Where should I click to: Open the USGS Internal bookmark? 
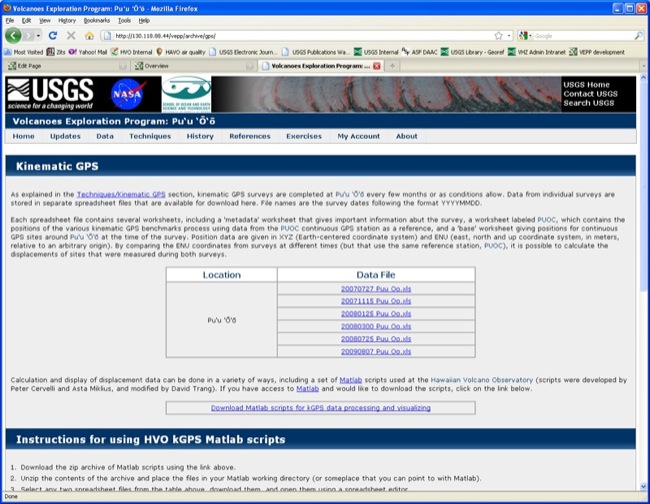click(376, 52)
